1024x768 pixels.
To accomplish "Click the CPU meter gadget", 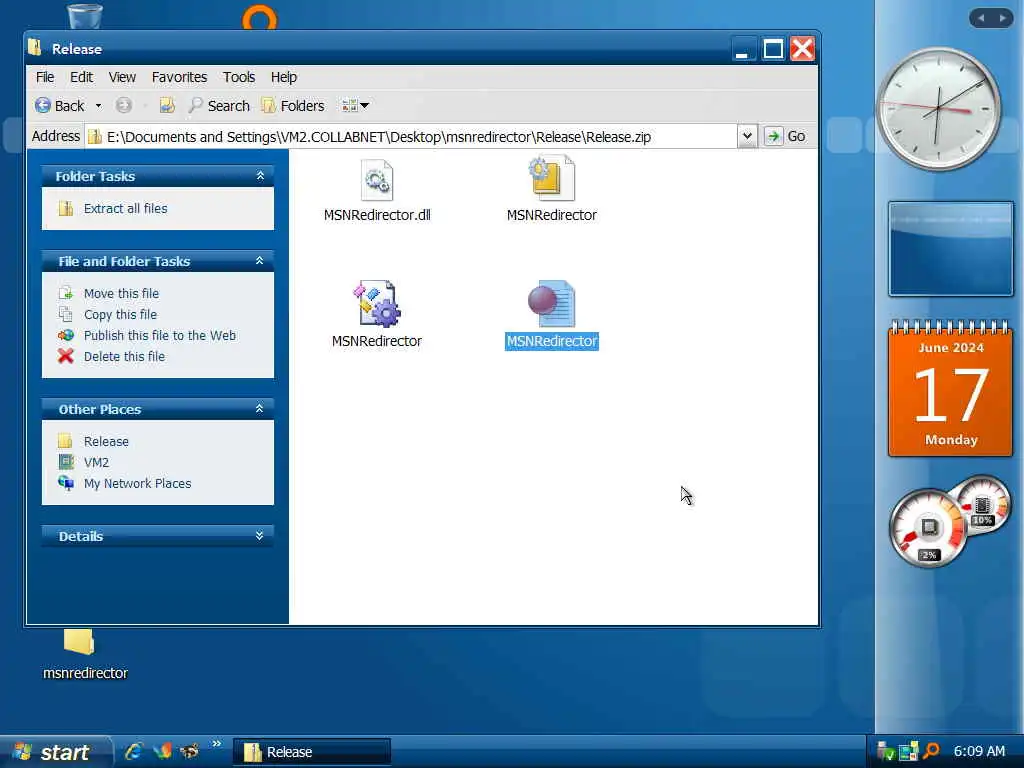I will (927, 528).
